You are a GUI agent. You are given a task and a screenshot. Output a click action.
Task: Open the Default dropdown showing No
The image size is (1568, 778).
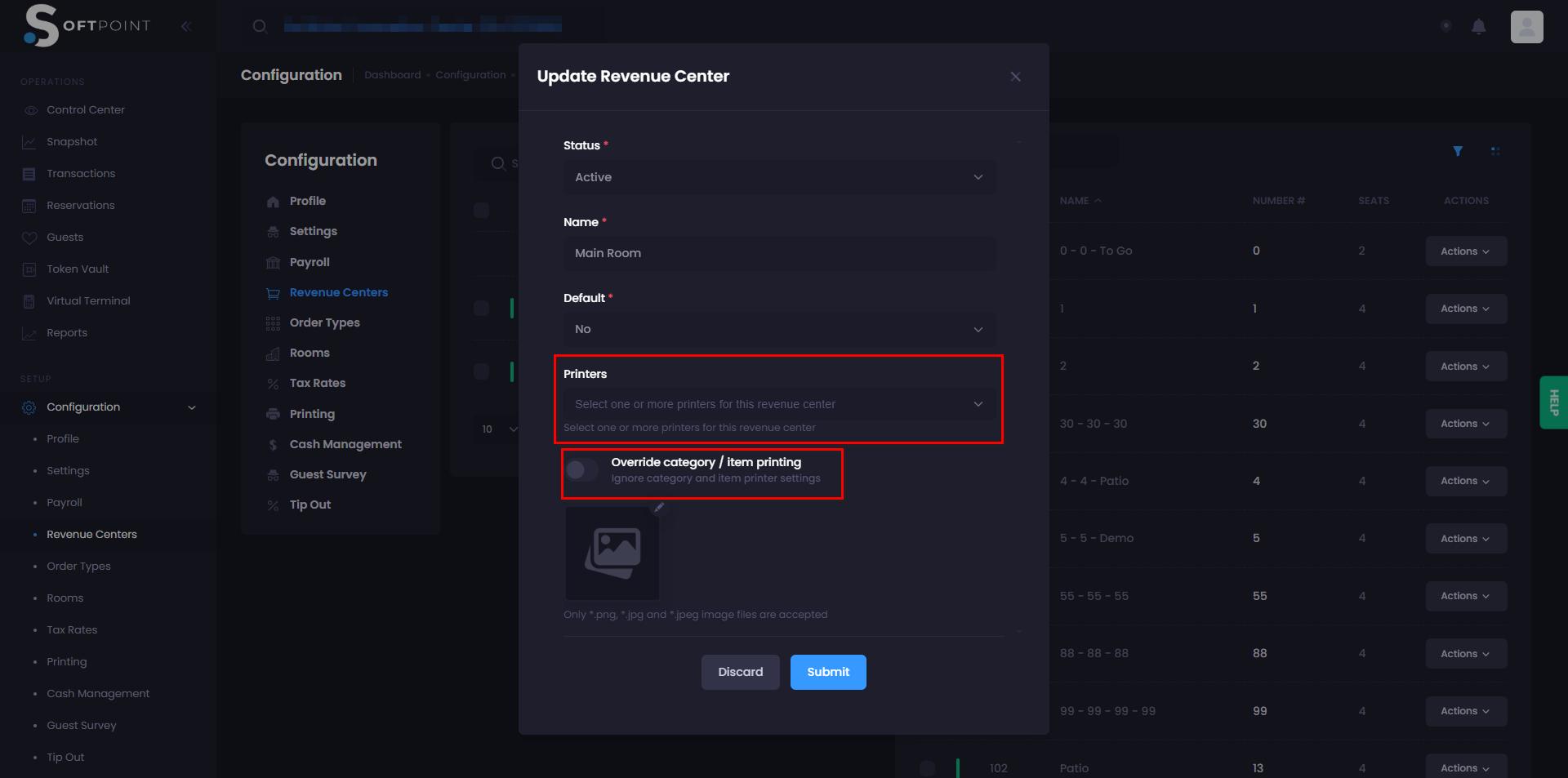pyautogui.click(x=779, y=329)
